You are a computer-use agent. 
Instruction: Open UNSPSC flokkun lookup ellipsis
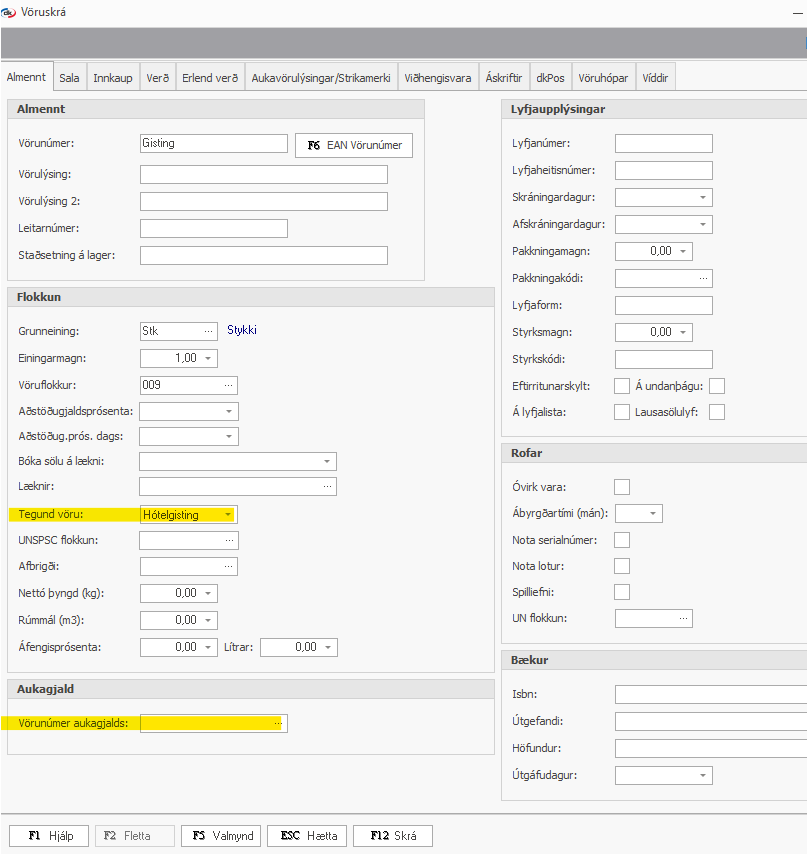[228, 540]
